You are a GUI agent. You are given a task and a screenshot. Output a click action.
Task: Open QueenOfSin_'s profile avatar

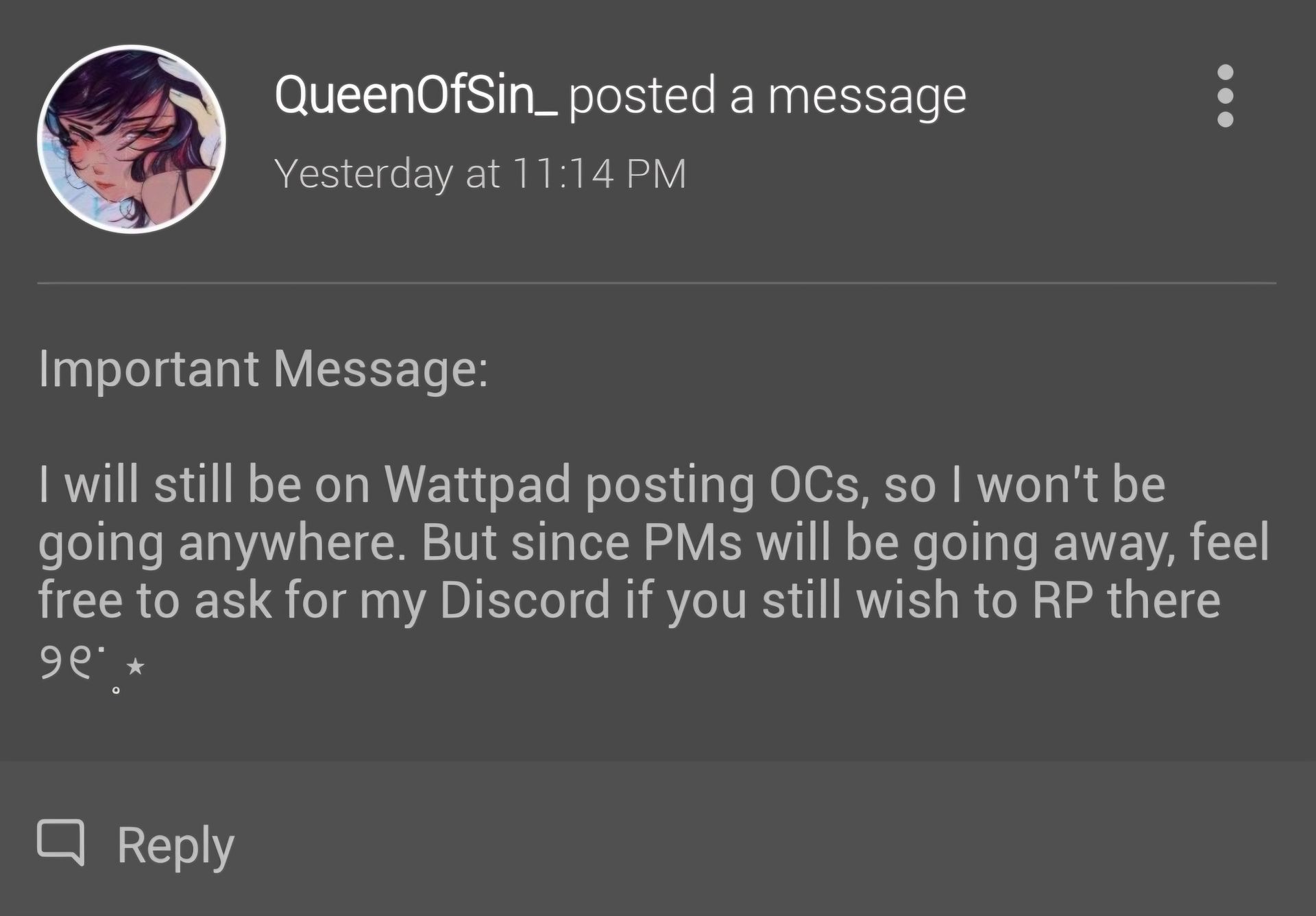132,139
